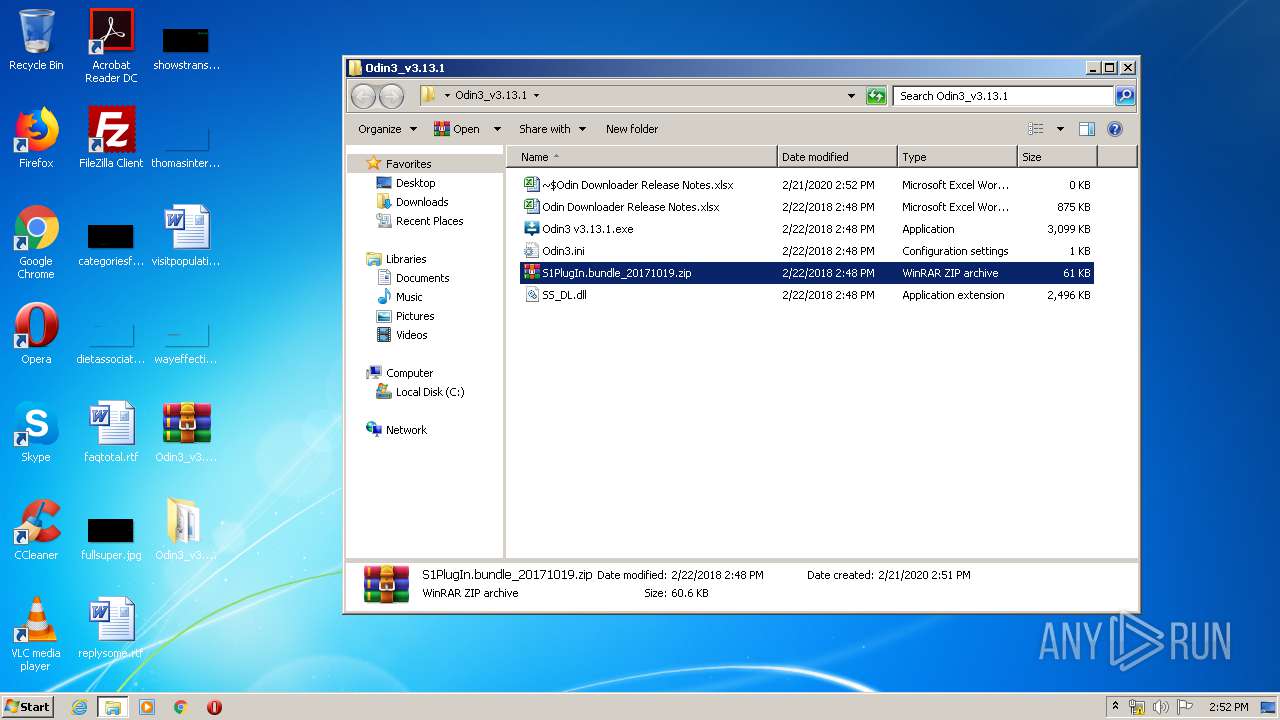This screenshot has width=1280, height=720.
Task: Open Firefox desktop shortcut
Action: tap(36, 138)
